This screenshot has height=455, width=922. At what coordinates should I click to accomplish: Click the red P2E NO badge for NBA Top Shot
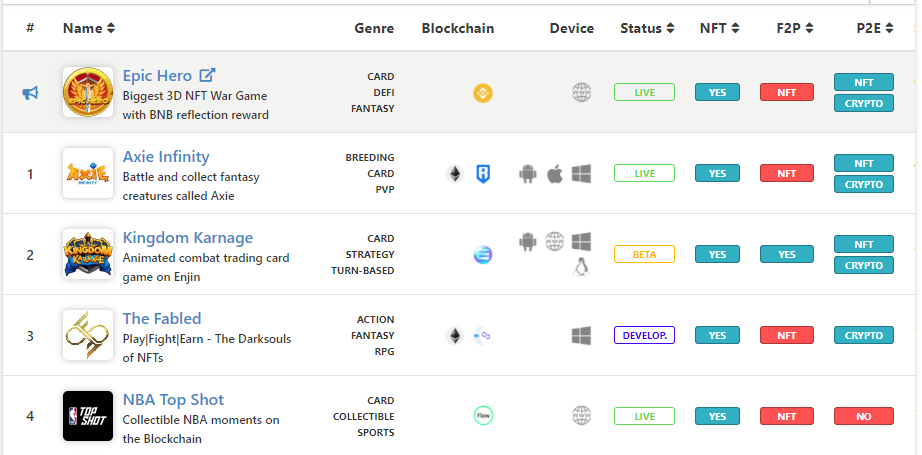(x=864, y=416)
